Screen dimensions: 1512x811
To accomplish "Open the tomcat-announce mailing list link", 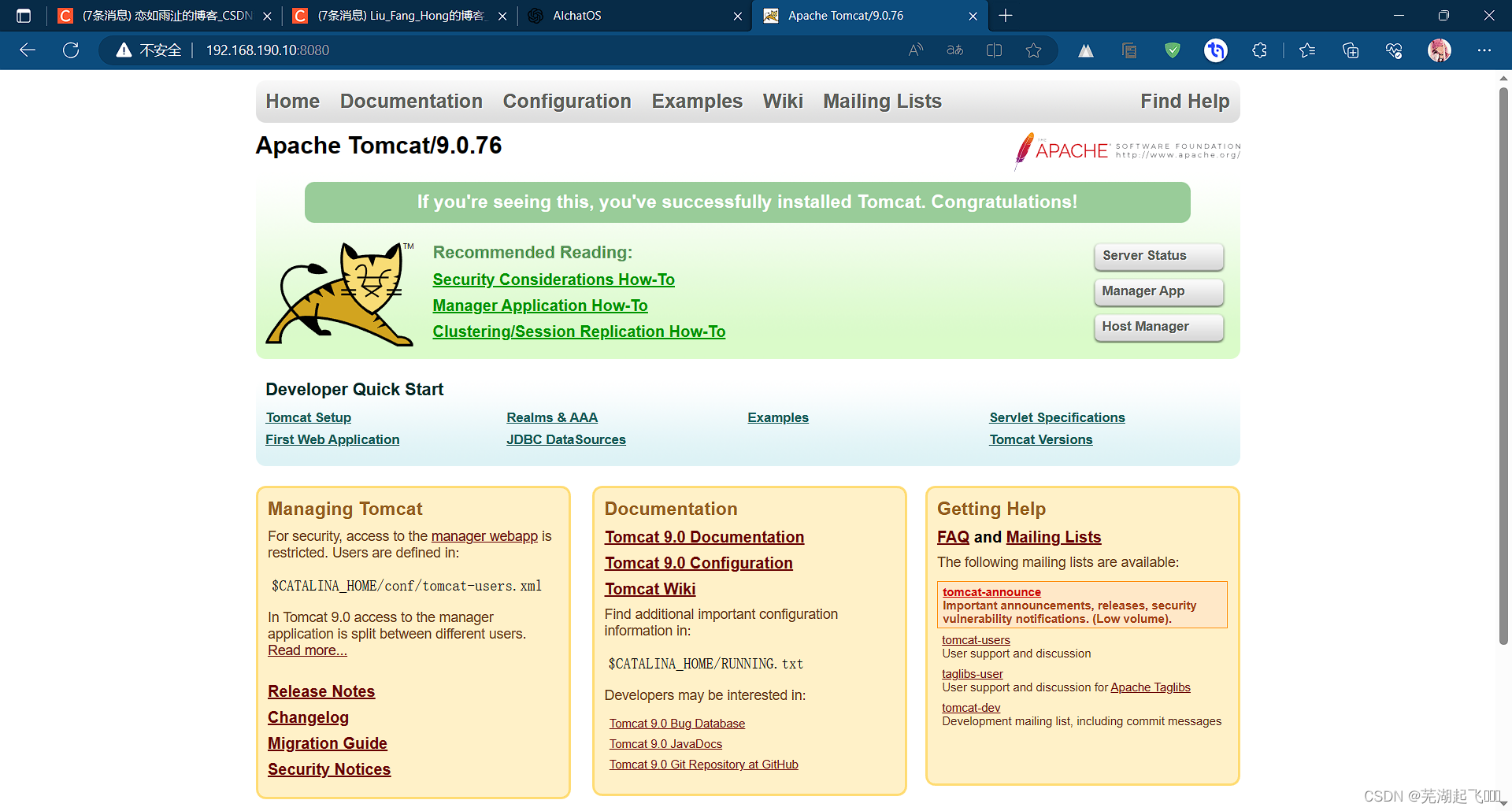I will pyautogui.click(x=991, y=592).
